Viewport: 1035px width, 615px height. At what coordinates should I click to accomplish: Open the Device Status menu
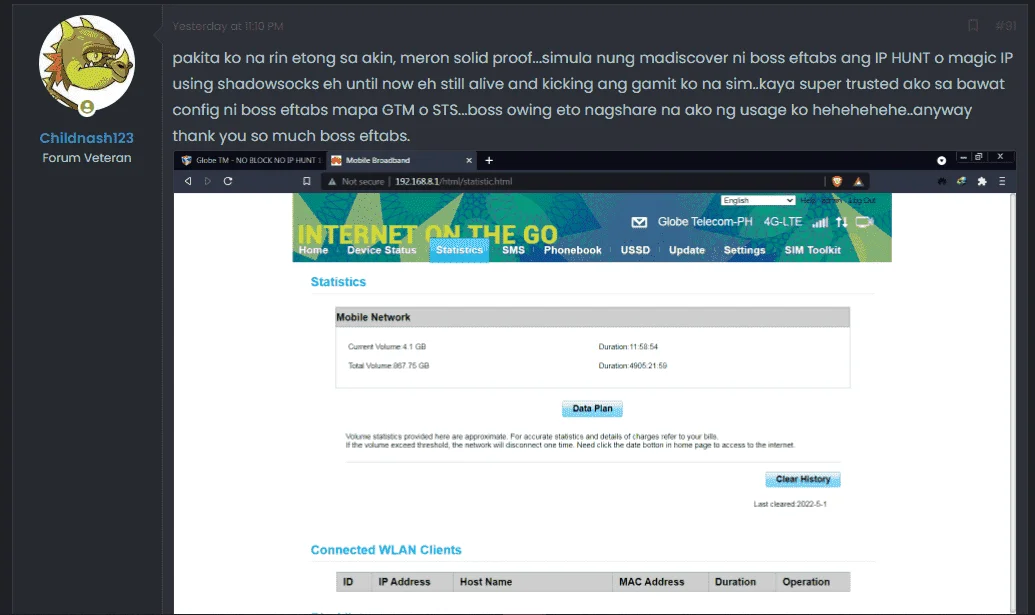(x=382, y=250)
